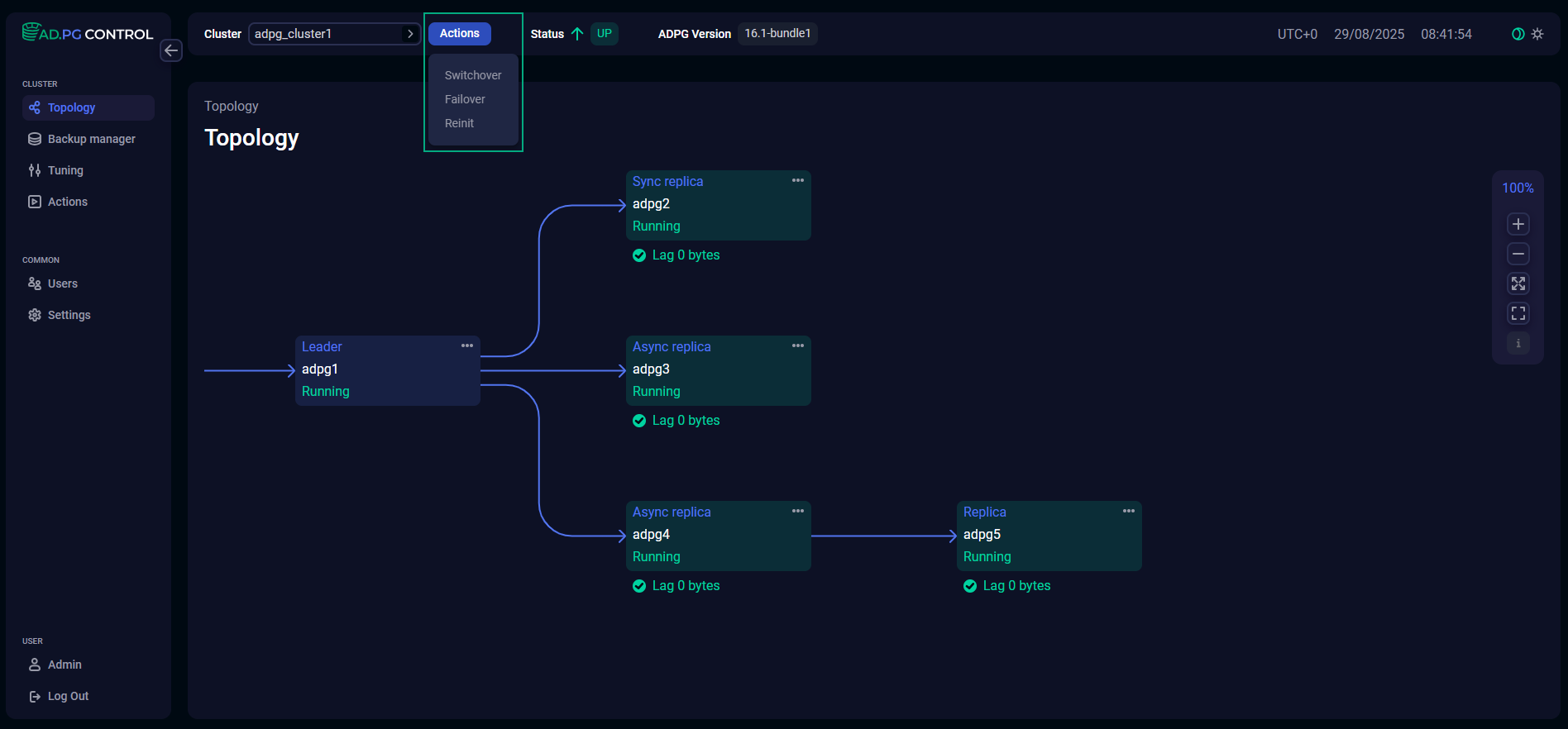This screenshot has width=1568, height=729.
Task: Switch to the light theme sun toggle
Action: (1537, 34)
